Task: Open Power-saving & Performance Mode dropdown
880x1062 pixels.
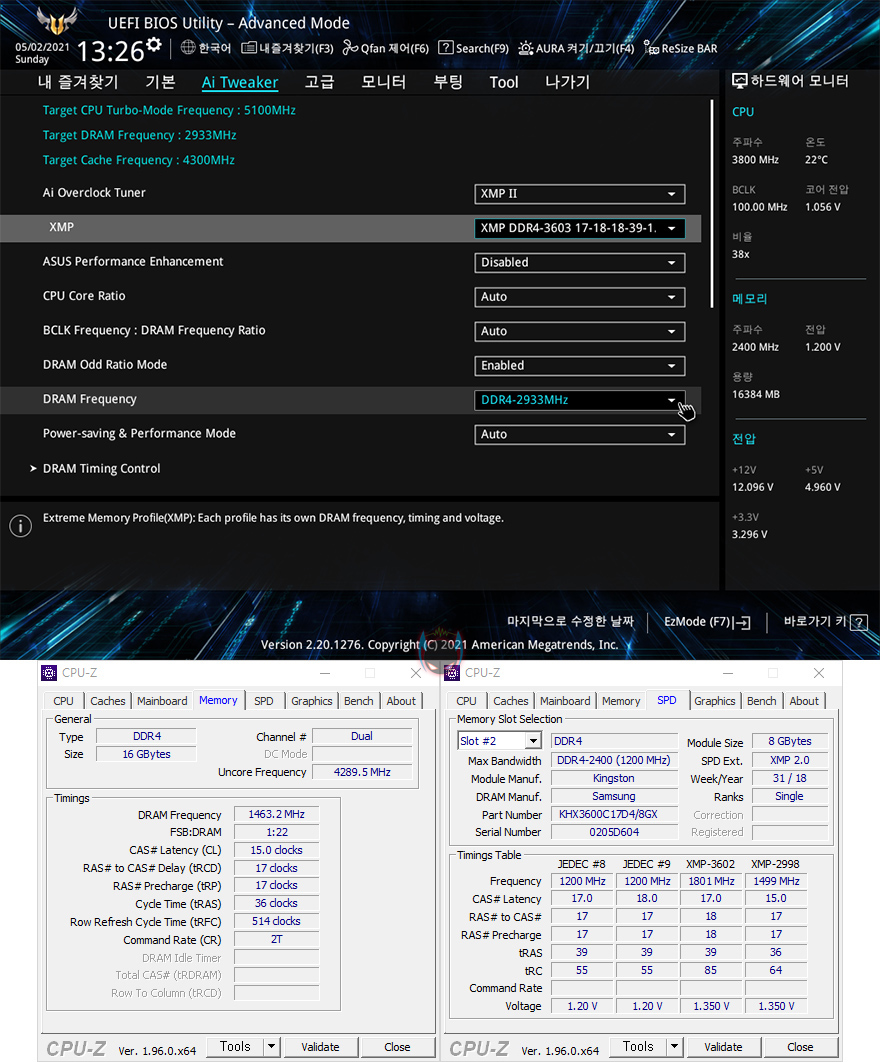Action: [x=580, y=434]
